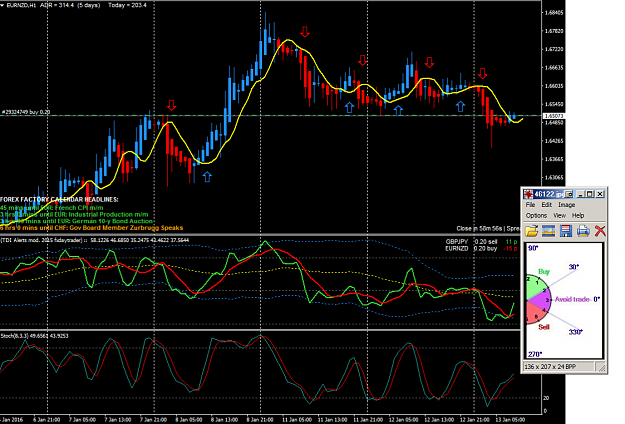
Task: Close the 46122.jpg viewer window
Action: (x=600, y=194)
